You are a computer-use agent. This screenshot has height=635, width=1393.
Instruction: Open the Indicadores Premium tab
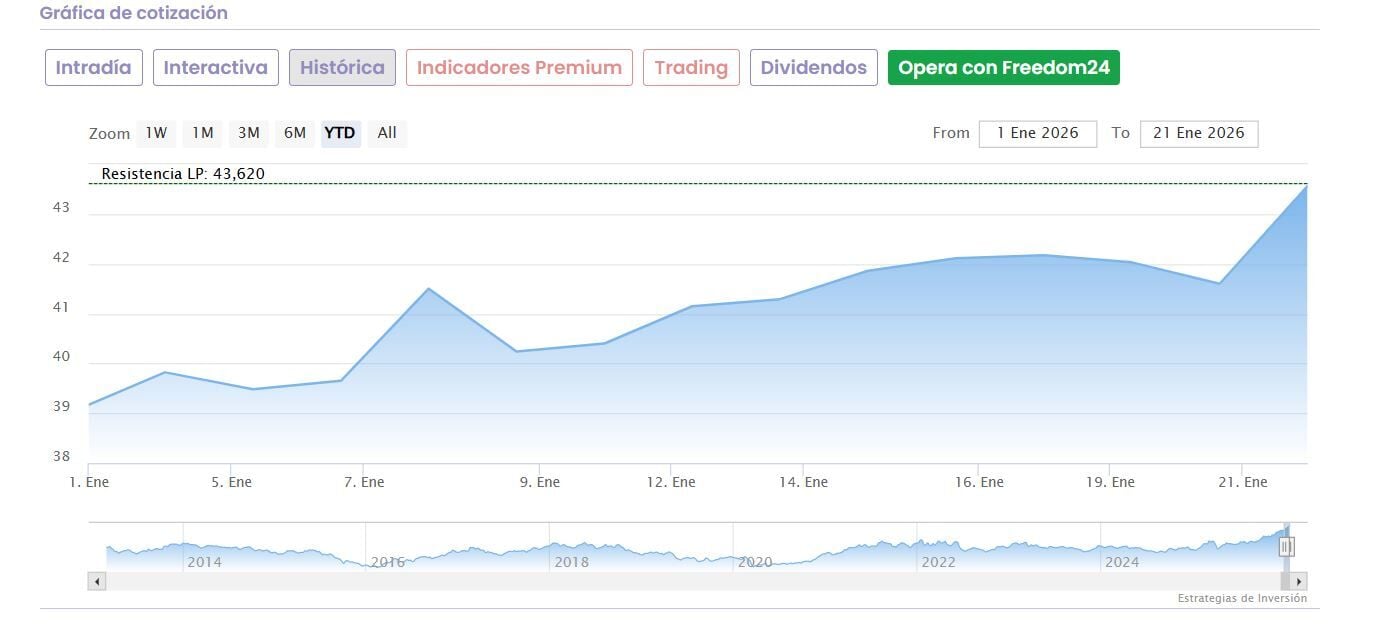519,68
